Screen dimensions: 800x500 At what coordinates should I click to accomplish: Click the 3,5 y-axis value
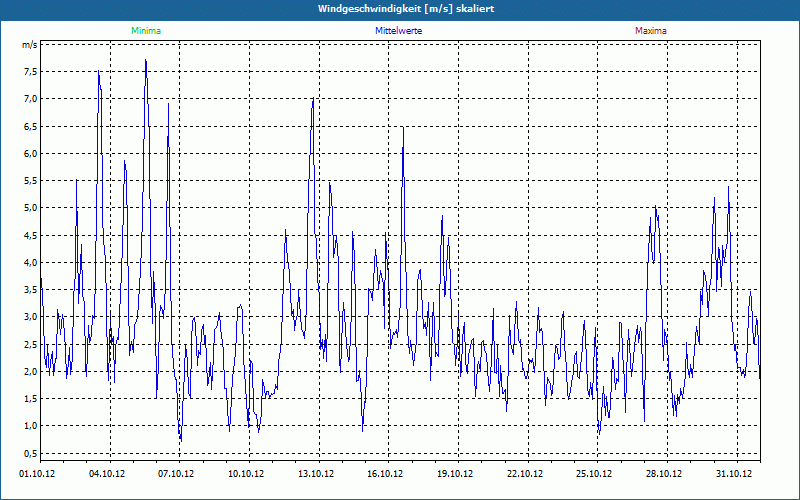(x=31, y=290)
